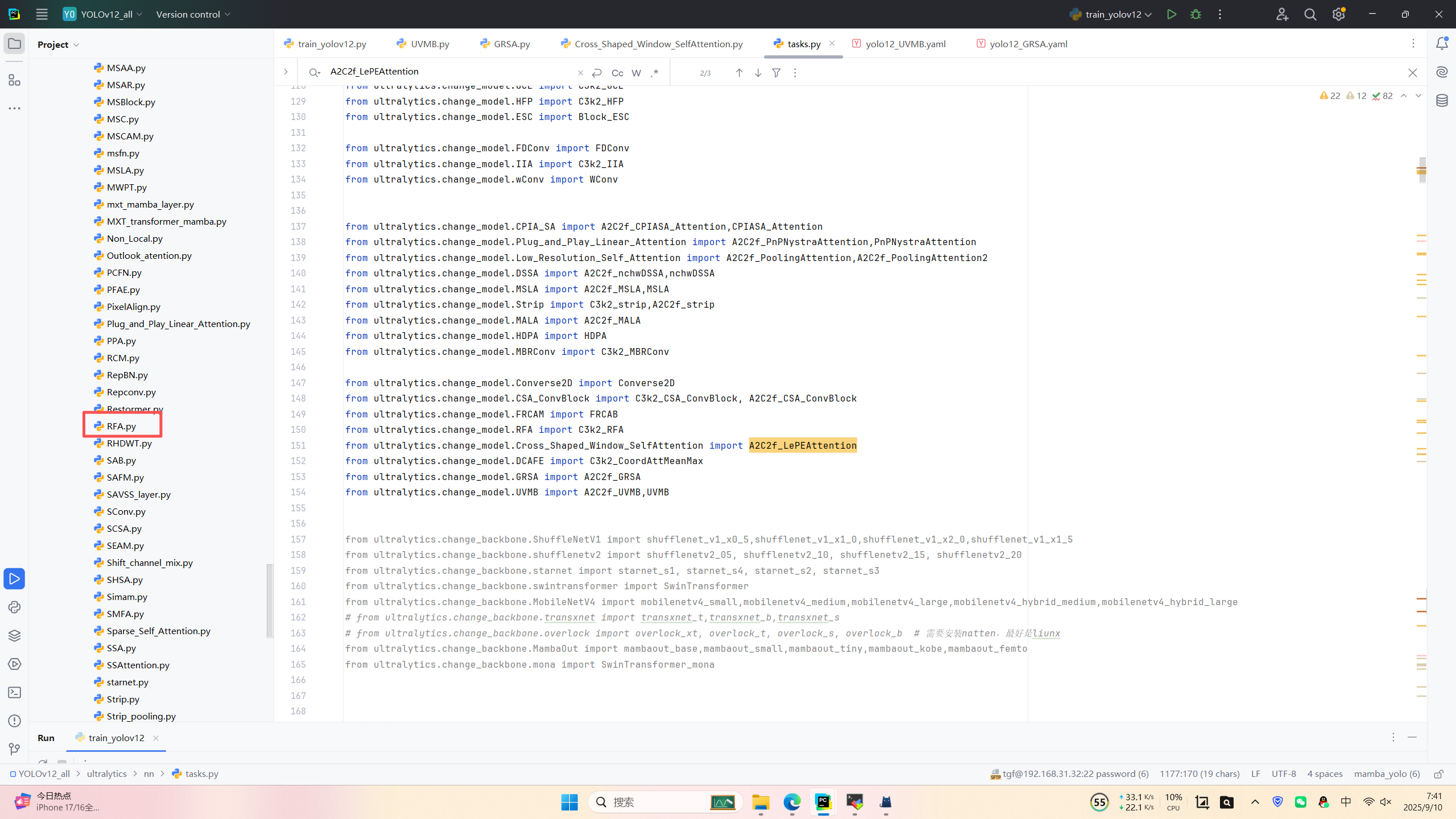Enable Regex search option
The width and height of the screenshot is (1456, 819).
[x=655, y=73]
